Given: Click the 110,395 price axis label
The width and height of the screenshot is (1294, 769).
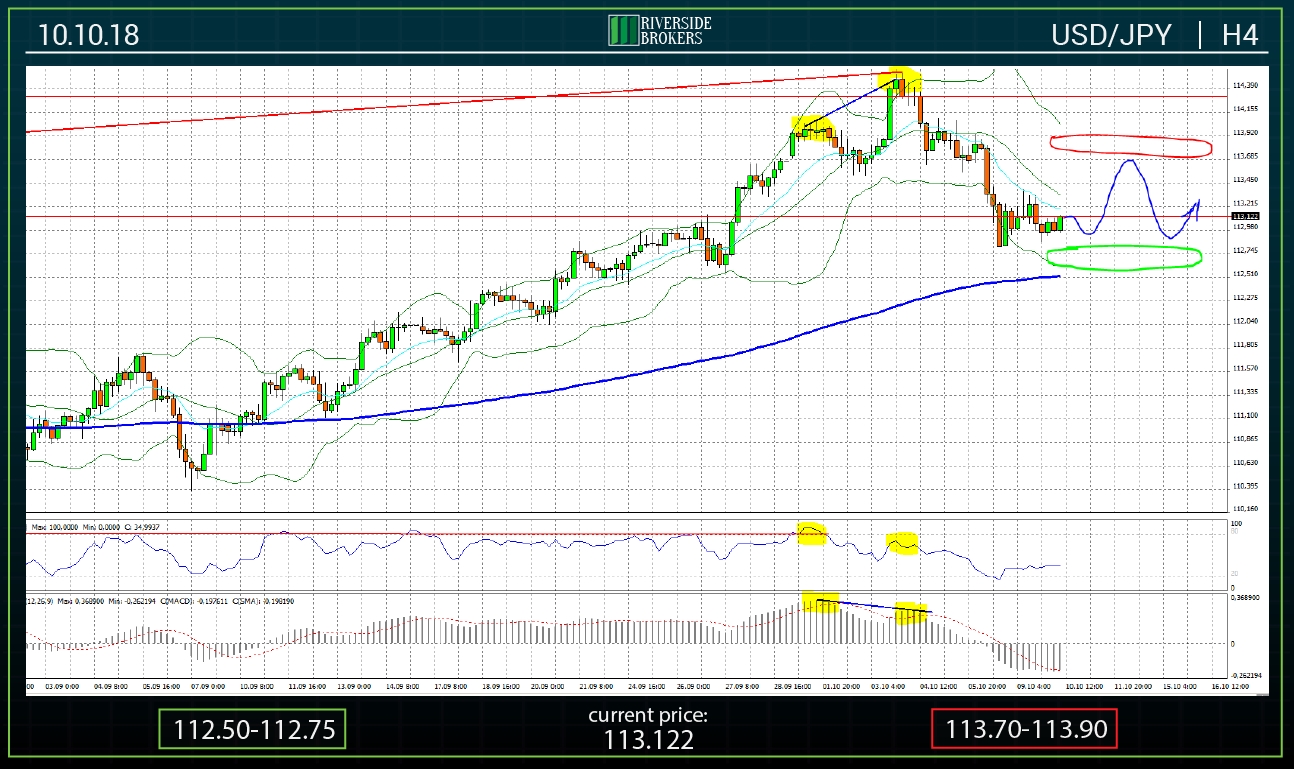Looking at the screenshot, I should point(1245,486).
